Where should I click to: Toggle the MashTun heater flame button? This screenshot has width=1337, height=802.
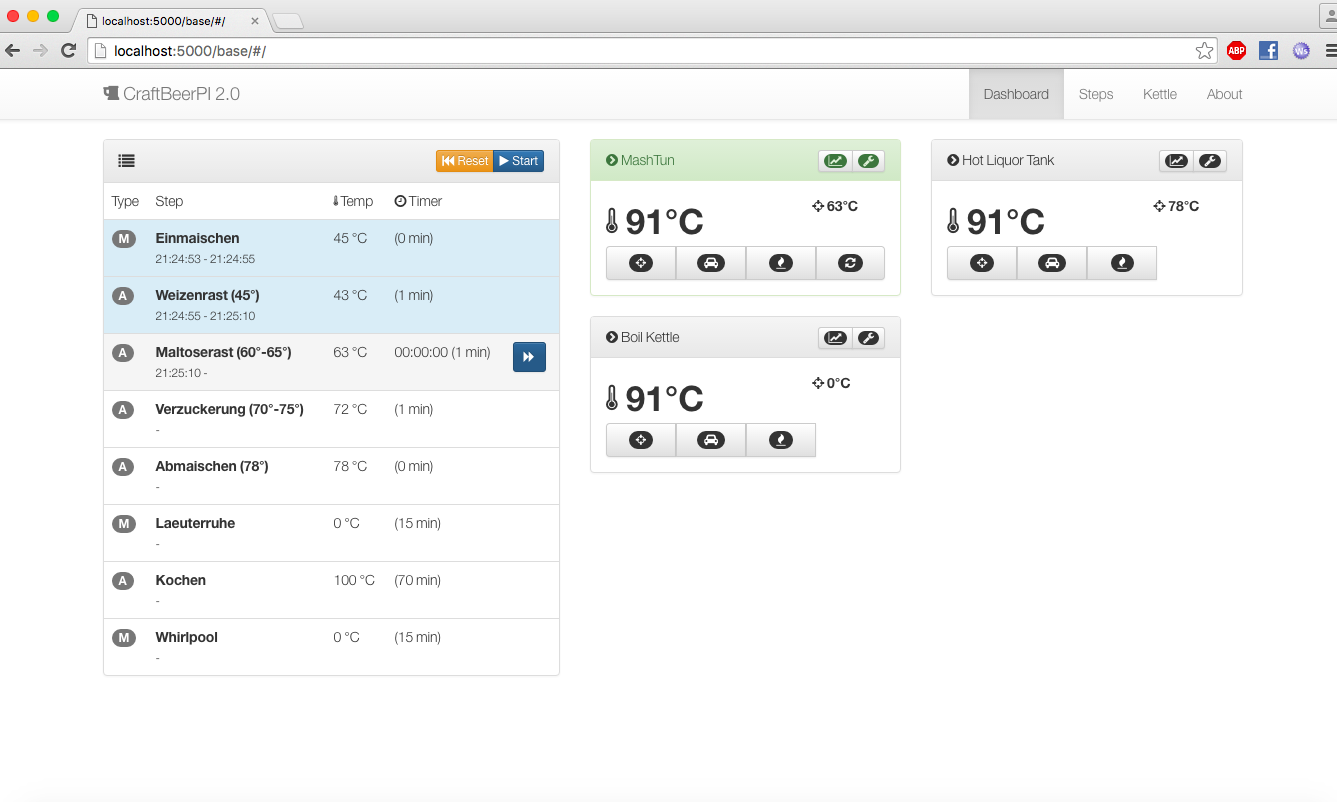(780, 263)
